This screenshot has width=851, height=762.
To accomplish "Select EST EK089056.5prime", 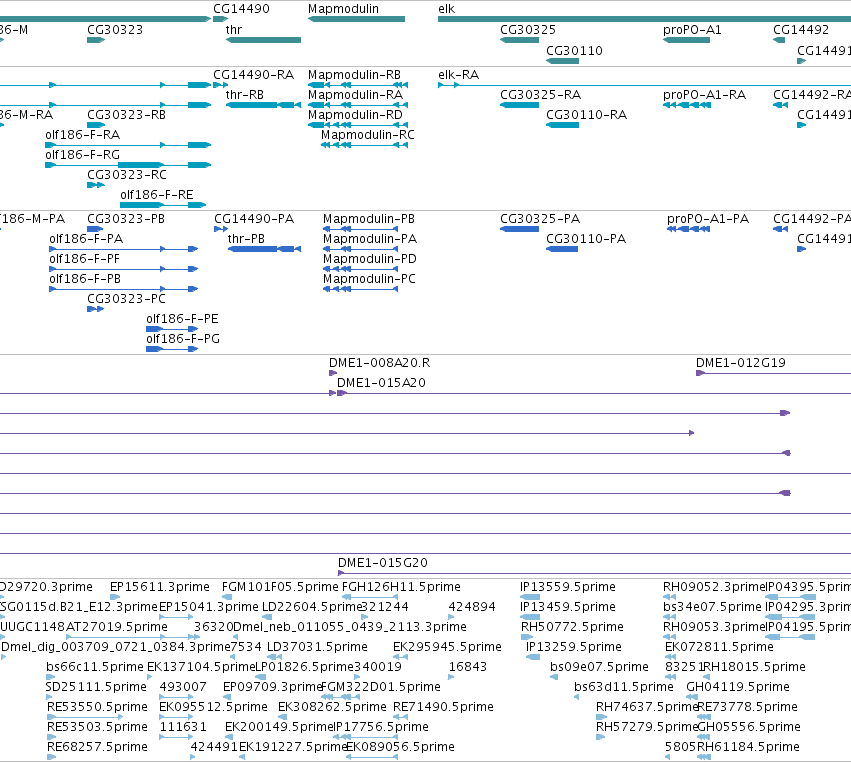I will 400,747.
